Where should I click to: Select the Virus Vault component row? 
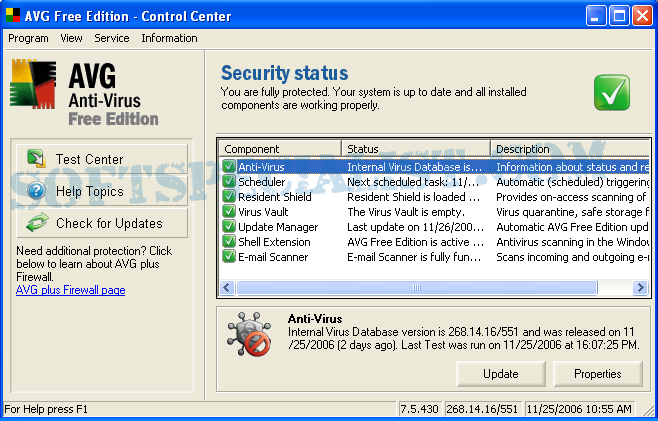click(434, 212)
